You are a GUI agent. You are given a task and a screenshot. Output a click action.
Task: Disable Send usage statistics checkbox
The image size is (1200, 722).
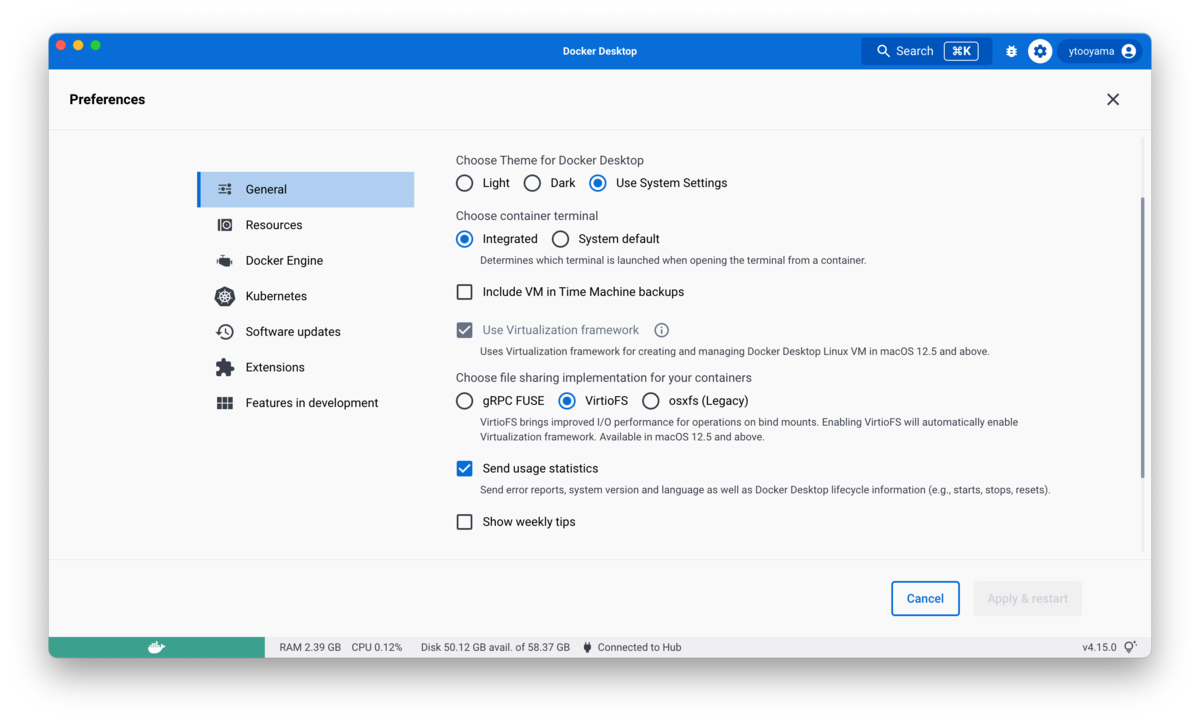(465, 468)
